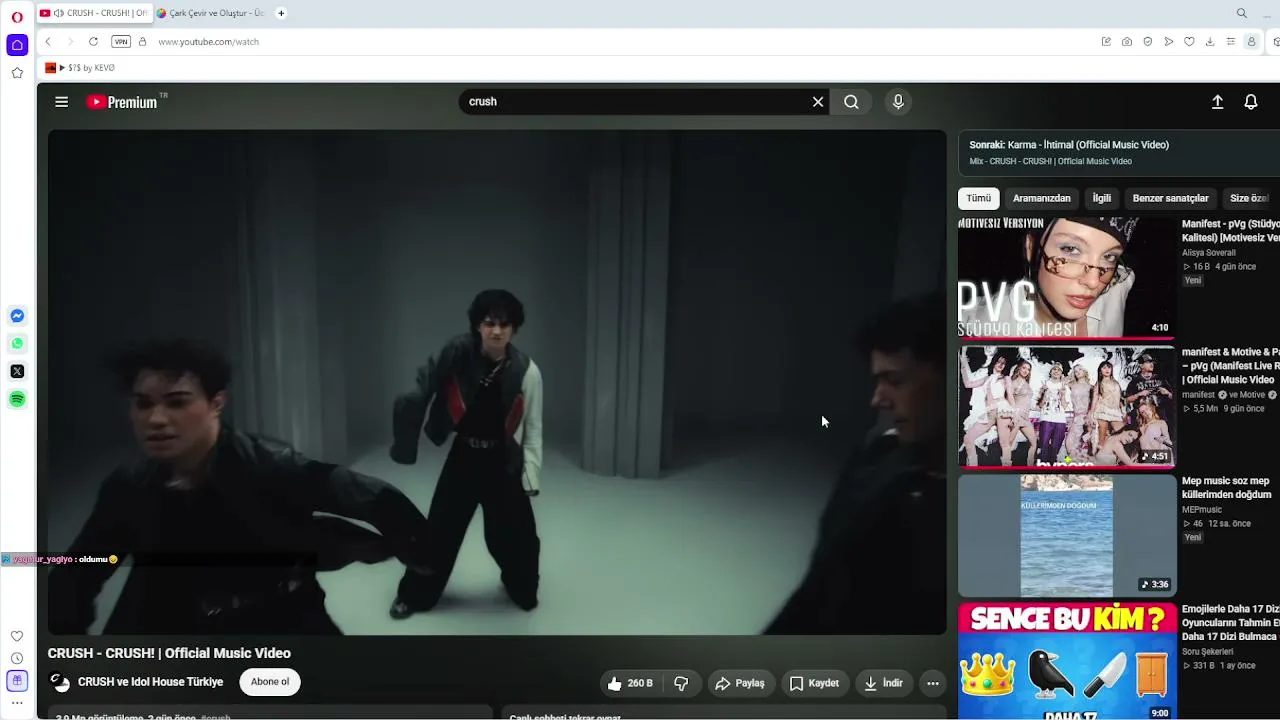Open YouTube notifications bell

click(1251, 102)
